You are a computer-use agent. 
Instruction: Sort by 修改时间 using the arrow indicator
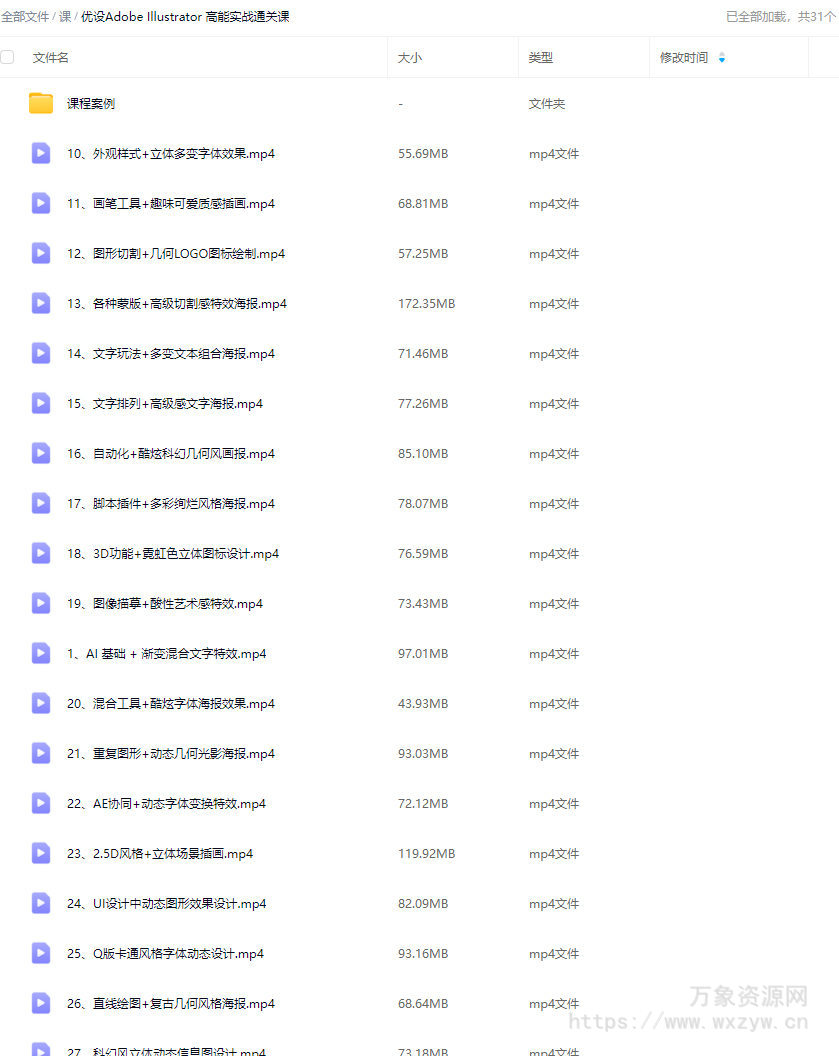click(722, 58)
